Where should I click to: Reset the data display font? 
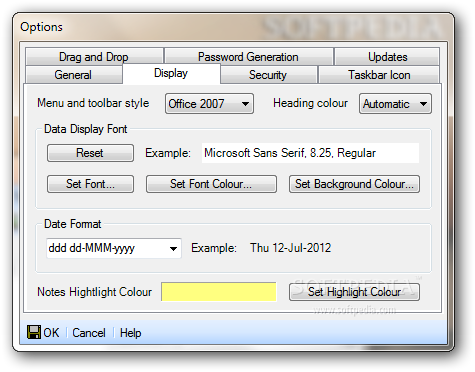pyautogui.click(x=90, y=153)
